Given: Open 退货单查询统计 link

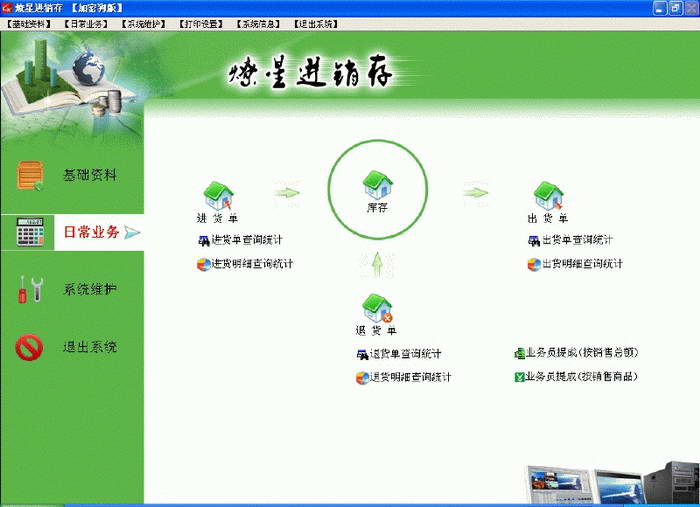Looking at the screenshot, I should click(x=399, y=354).
